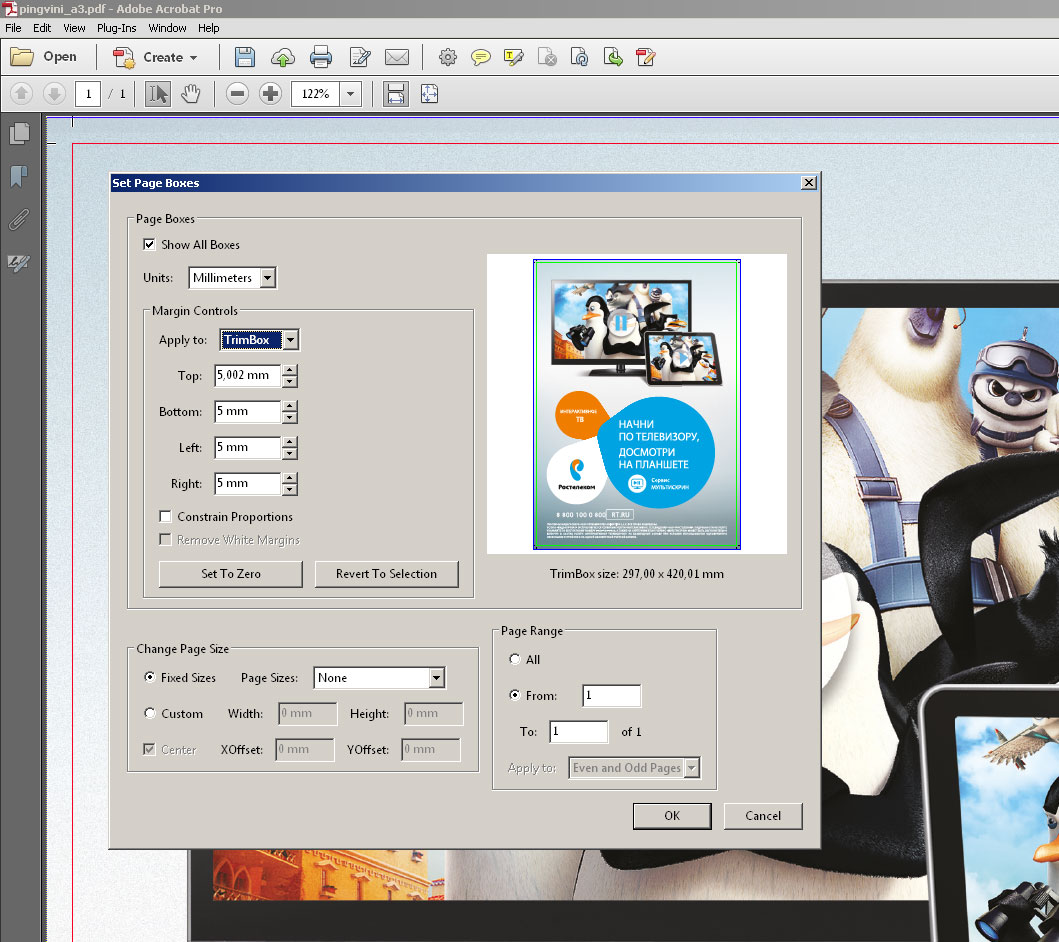This screenshot has height=942, width=1059.
Task: Open the Help menu
Action: pos(209,28)
